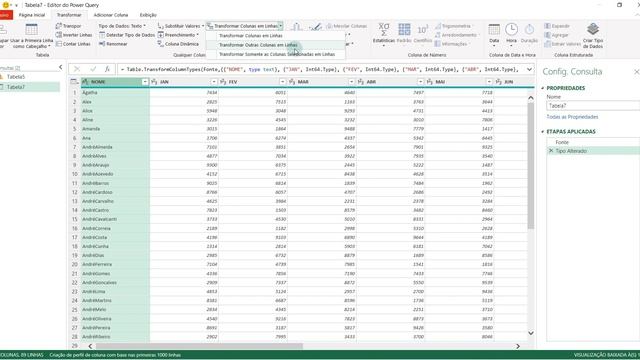
Task: Click the Transpor icon
Action: coord(58,26)
